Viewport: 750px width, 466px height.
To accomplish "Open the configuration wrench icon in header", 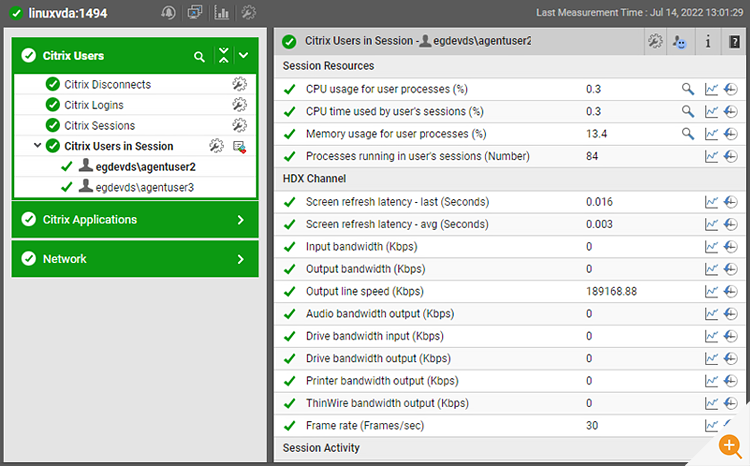I will point(248,12).
